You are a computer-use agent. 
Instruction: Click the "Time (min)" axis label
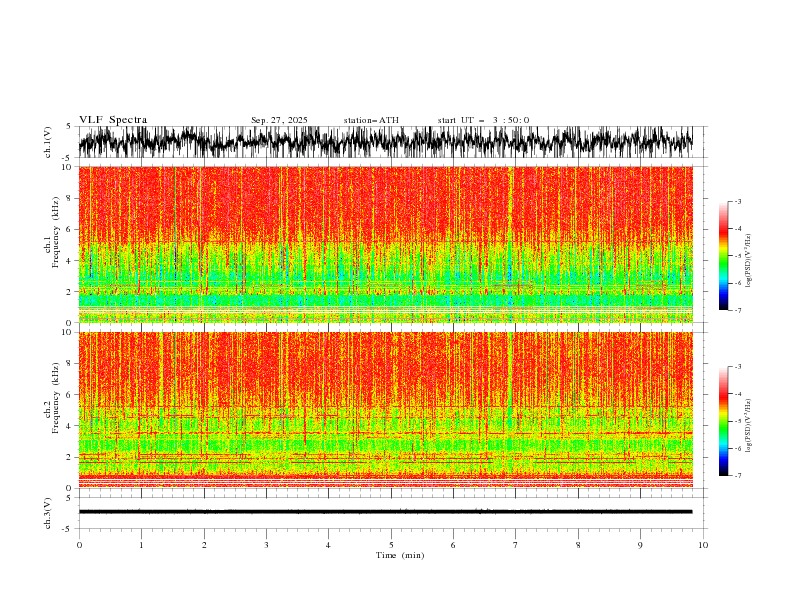400,555
